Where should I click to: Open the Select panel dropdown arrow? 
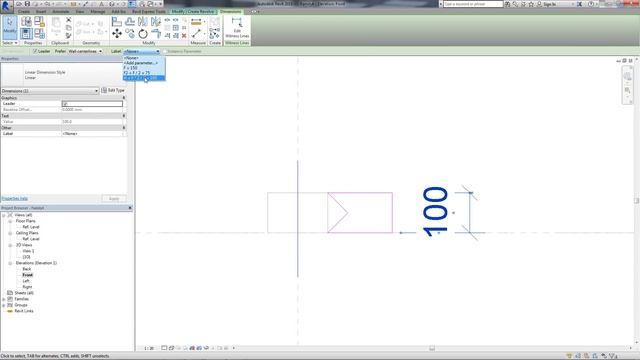(x=16, y=43)
